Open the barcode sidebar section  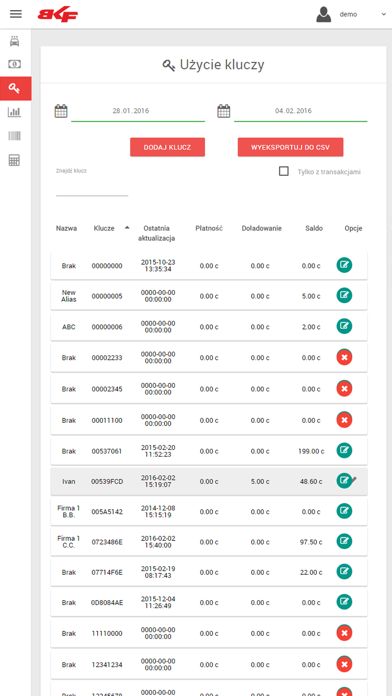(x=15, y=136)
